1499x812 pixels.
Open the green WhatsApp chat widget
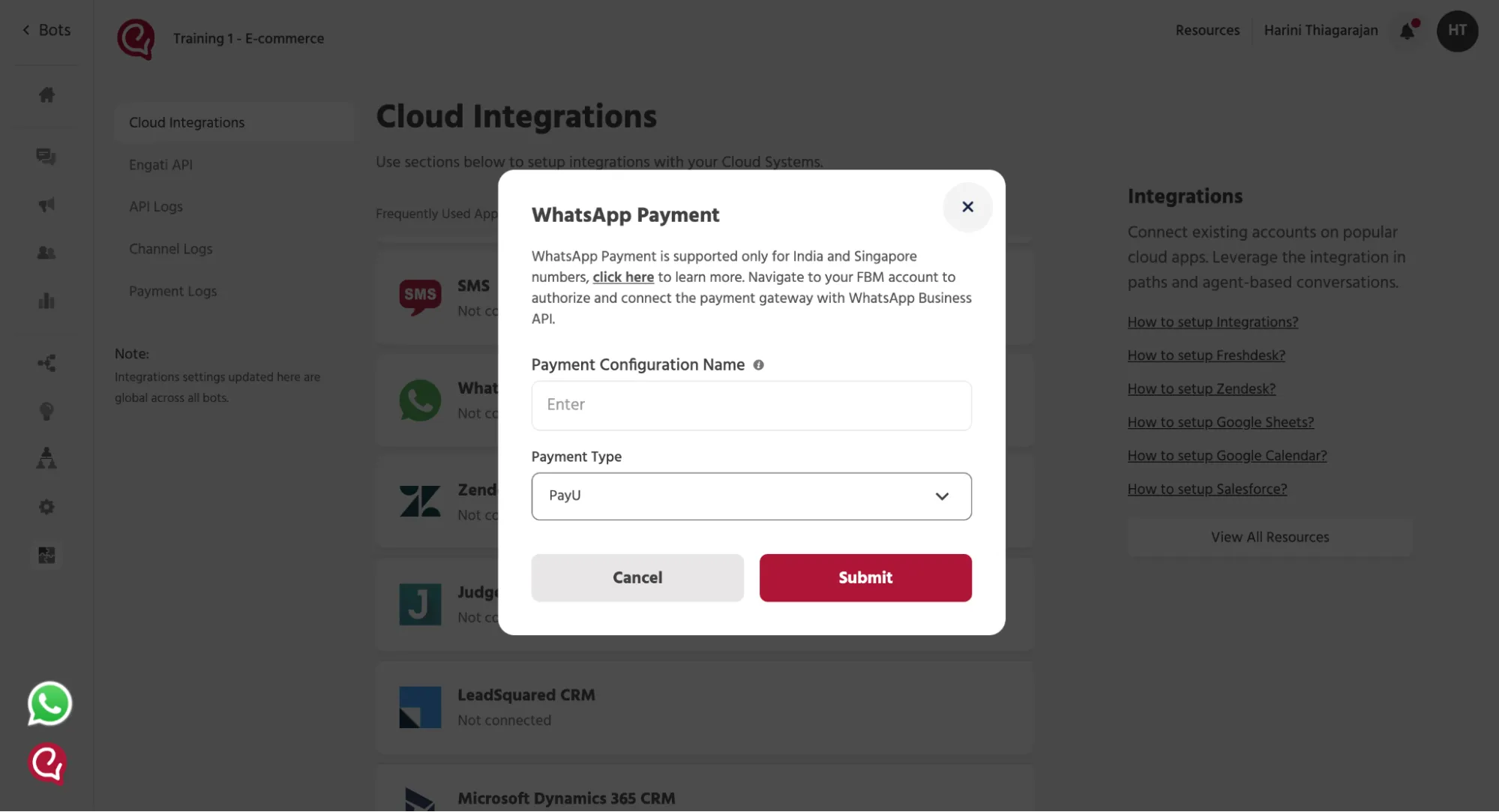click(x=49, y=703)
